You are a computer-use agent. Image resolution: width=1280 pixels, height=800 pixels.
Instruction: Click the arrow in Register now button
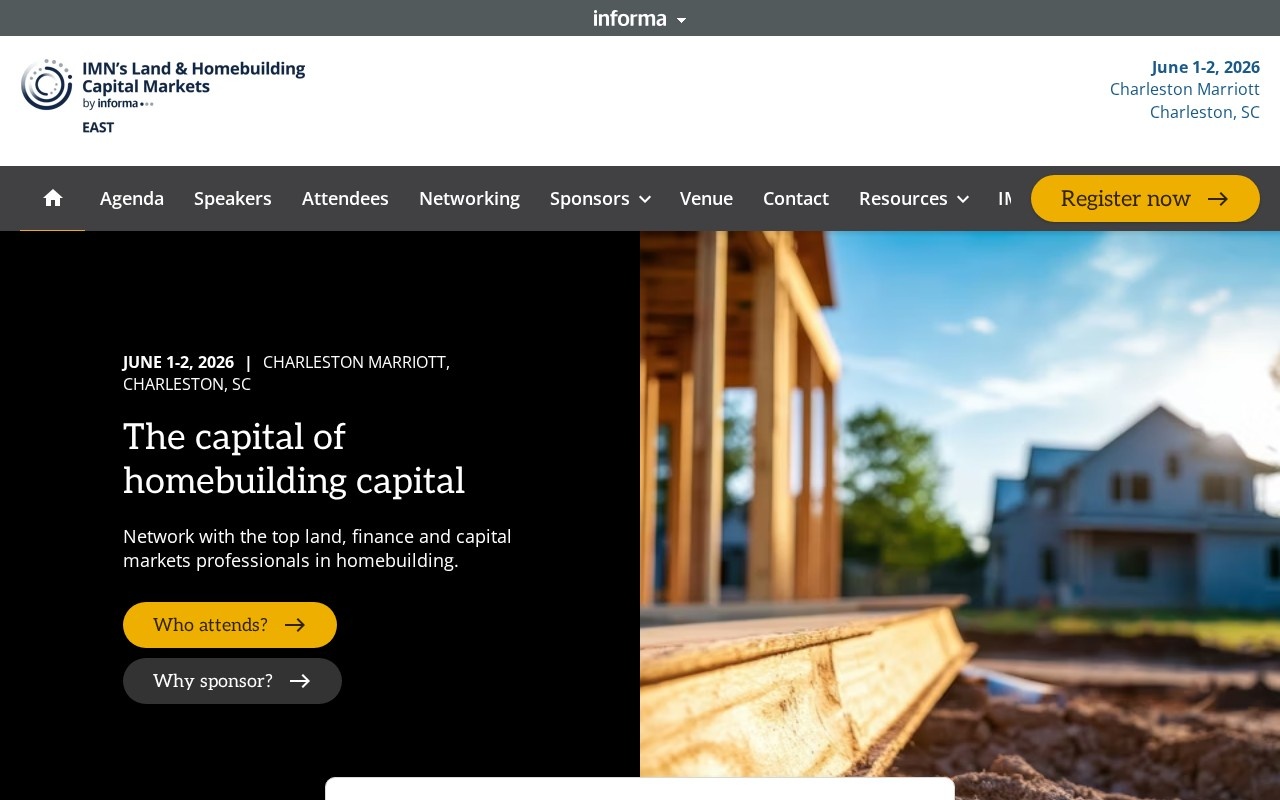tap(1218, 199)
